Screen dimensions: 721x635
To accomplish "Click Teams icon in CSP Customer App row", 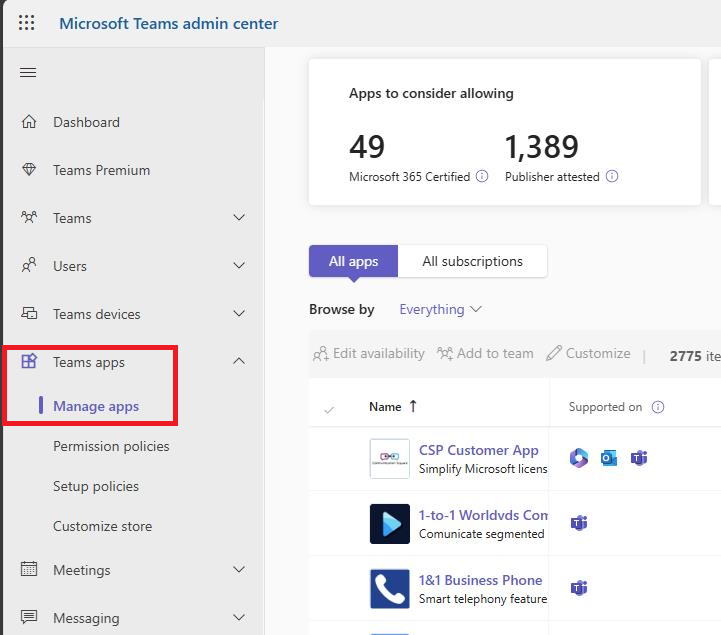I will [x=639, y=458].
